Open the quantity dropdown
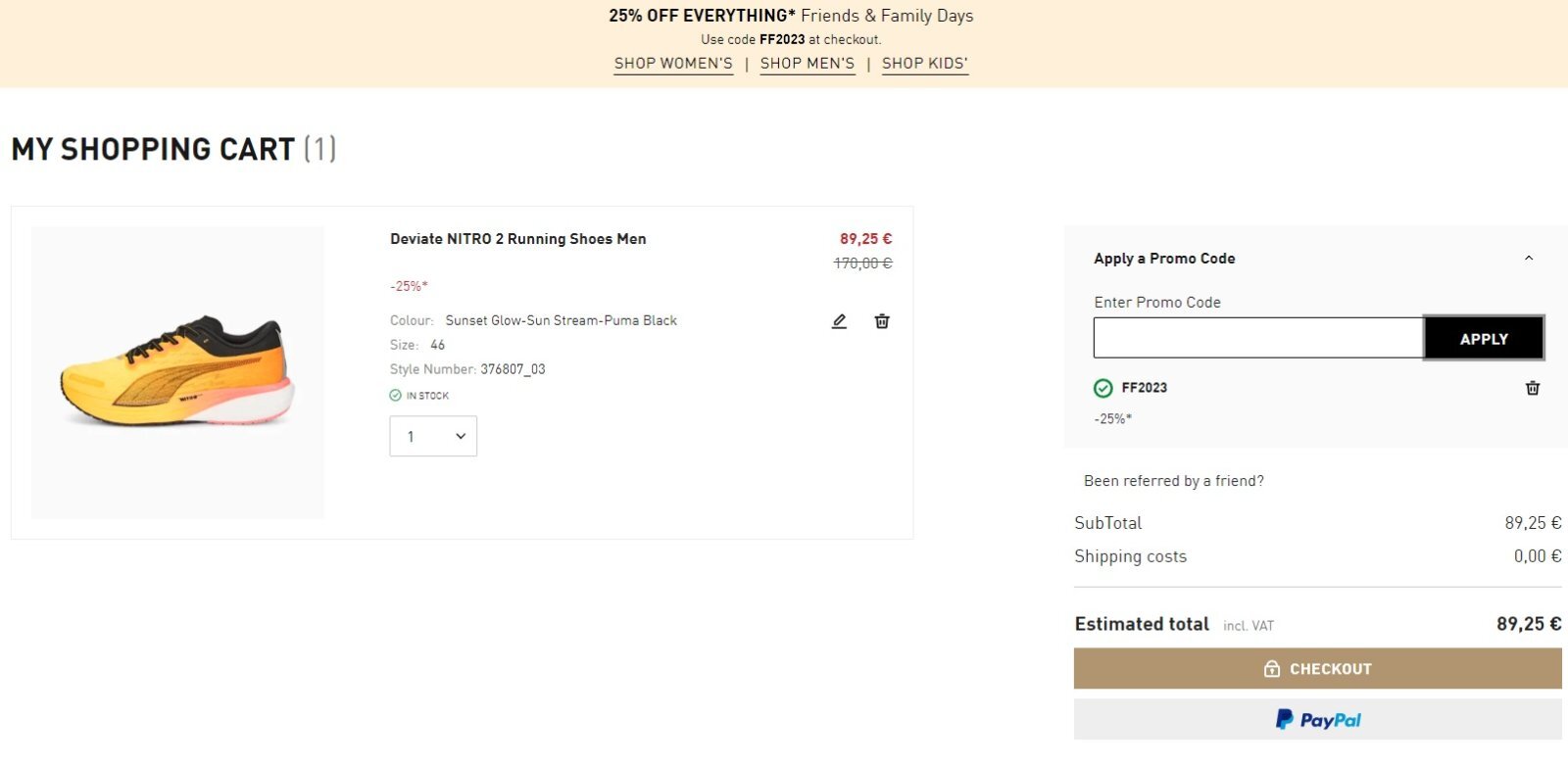 [x=433, y=437]
